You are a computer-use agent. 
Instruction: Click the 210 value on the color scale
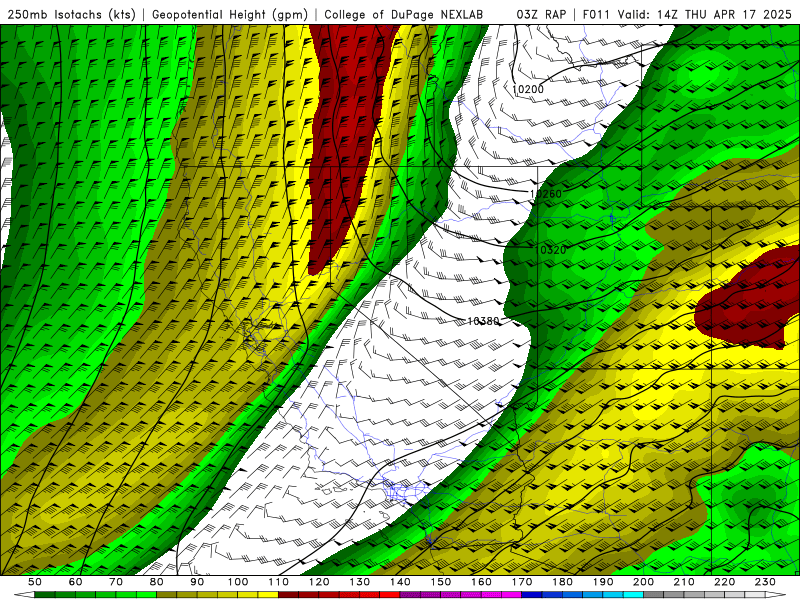coord(684,582)
